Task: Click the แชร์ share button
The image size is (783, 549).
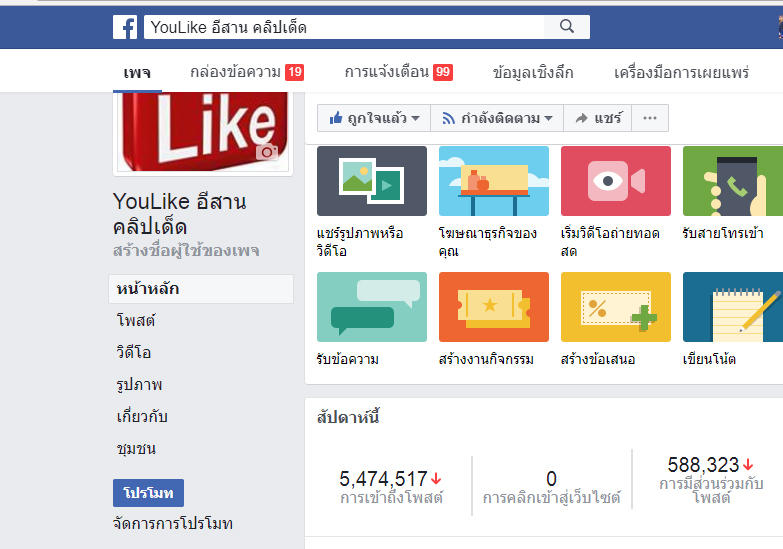Action: tap(598, 118)
